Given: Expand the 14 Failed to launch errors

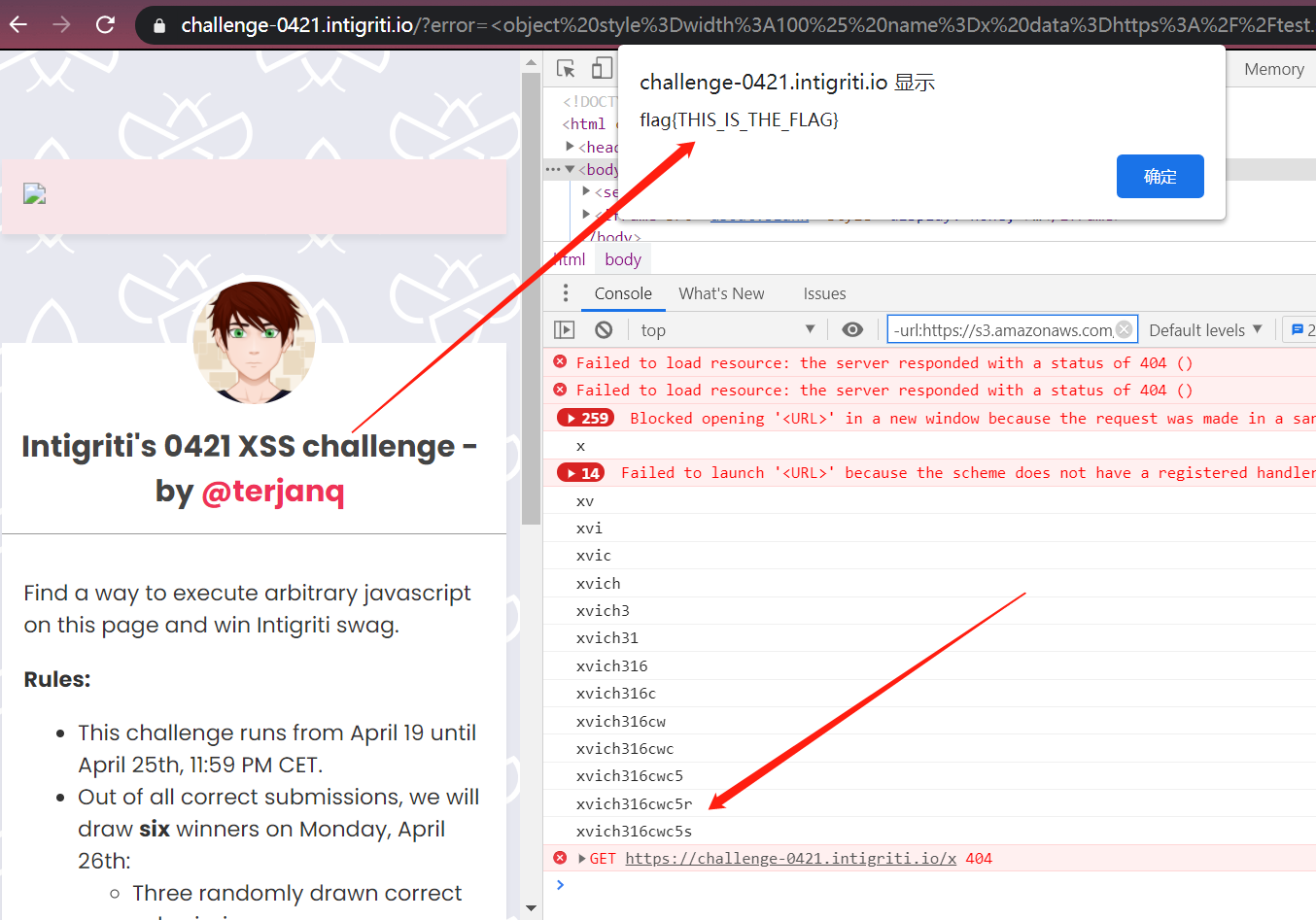Looking at the screenshot, I should point(581,473).
